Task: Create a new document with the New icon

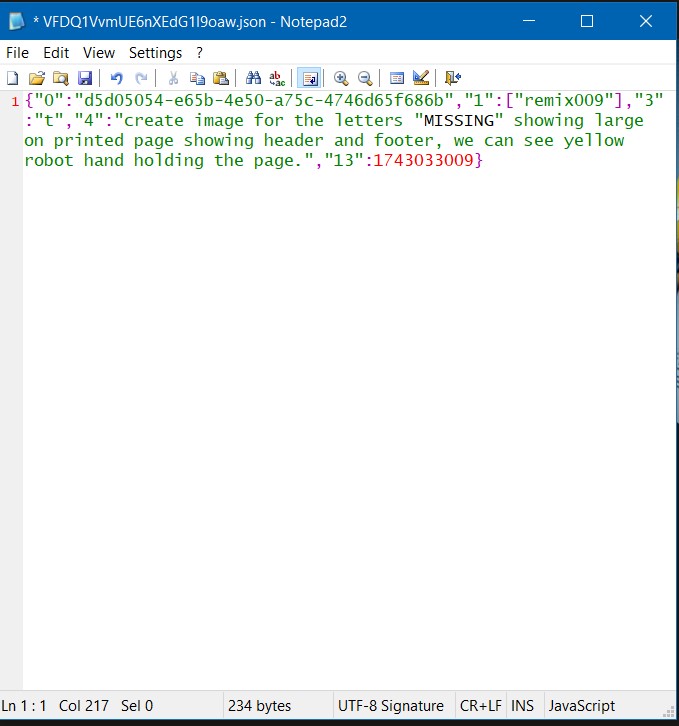Action: 13,78
